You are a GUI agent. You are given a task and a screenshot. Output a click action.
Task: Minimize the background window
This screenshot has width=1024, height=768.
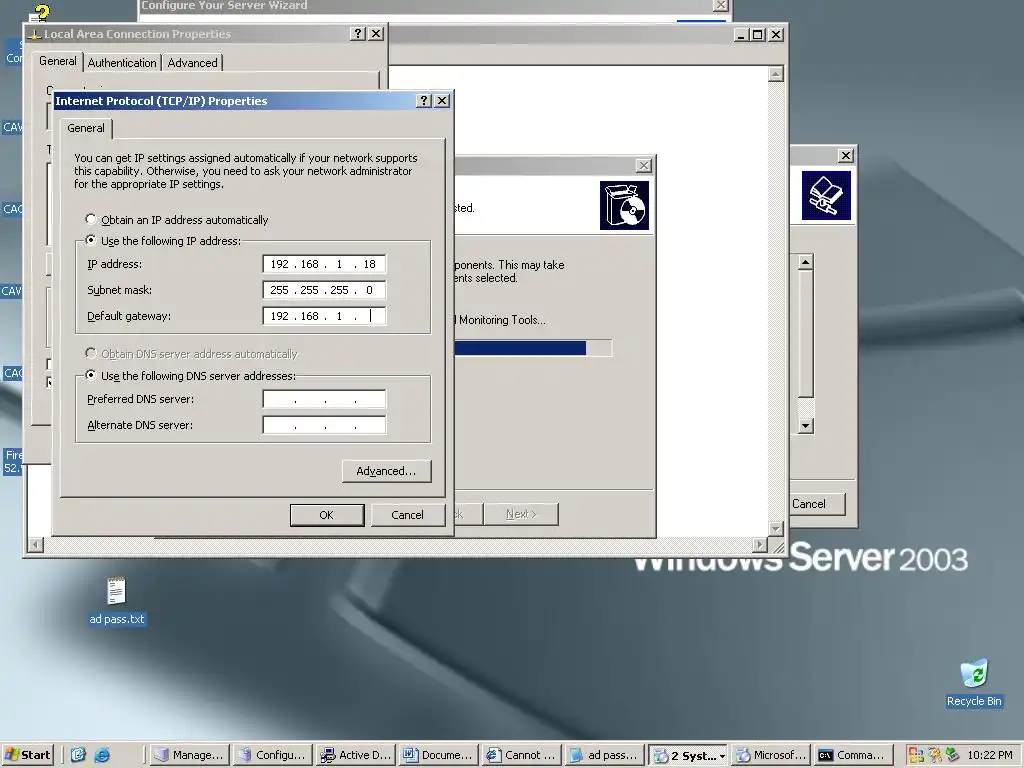[741, 35]
